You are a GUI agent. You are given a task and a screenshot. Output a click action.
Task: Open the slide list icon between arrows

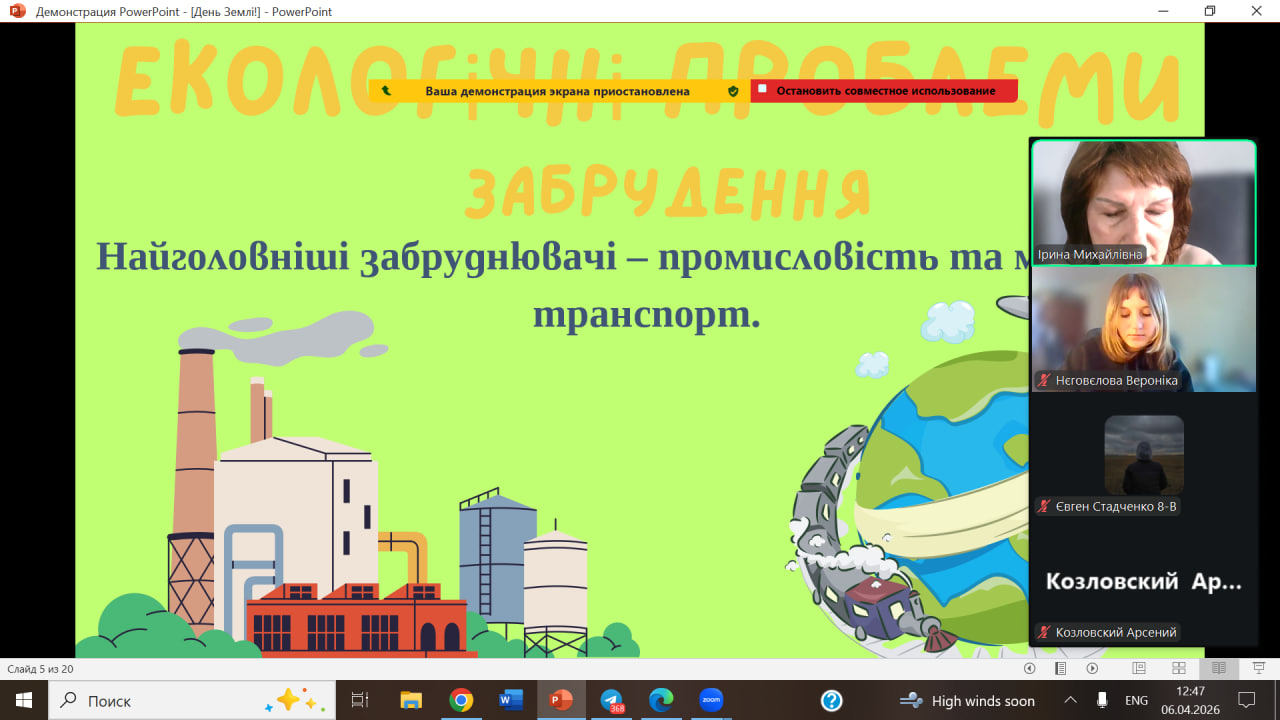click(x=1060, y=668)
